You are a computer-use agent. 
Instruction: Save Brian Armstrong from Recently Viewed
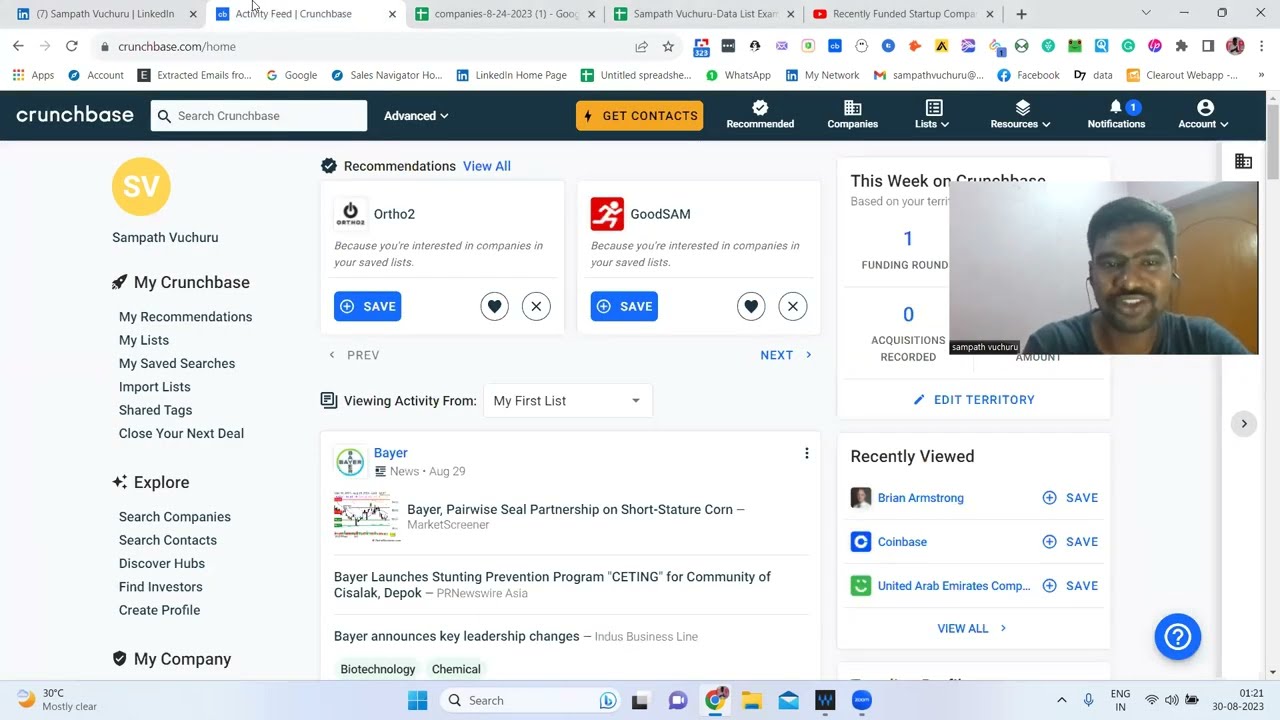coord(1070,498)
